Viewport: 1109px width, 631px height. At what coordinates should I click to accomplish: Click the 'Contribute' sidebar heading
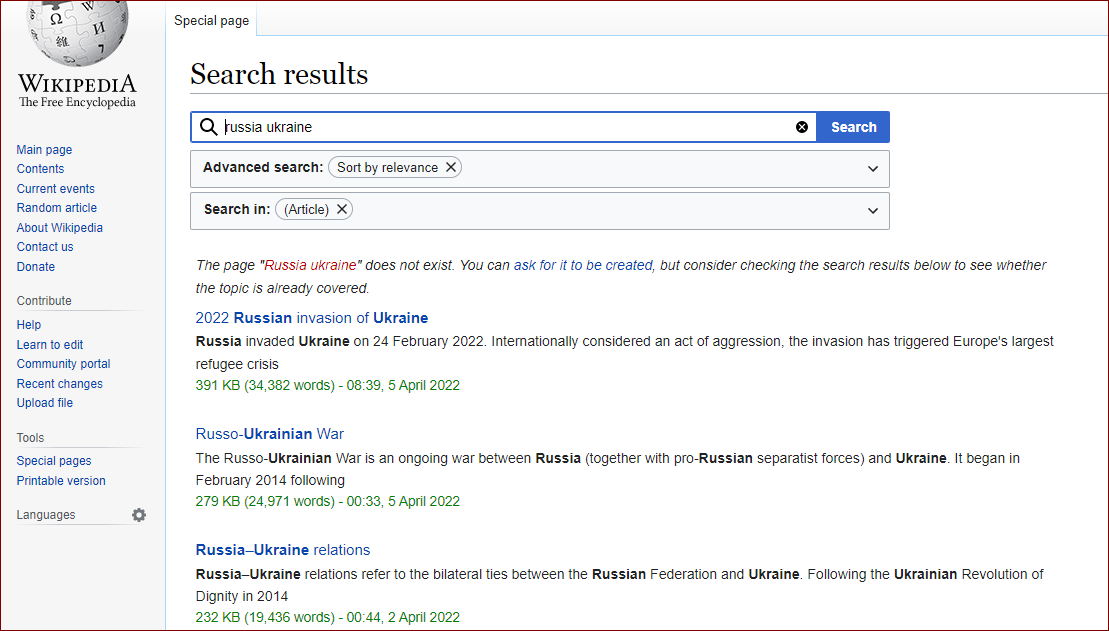coord(44,301)
